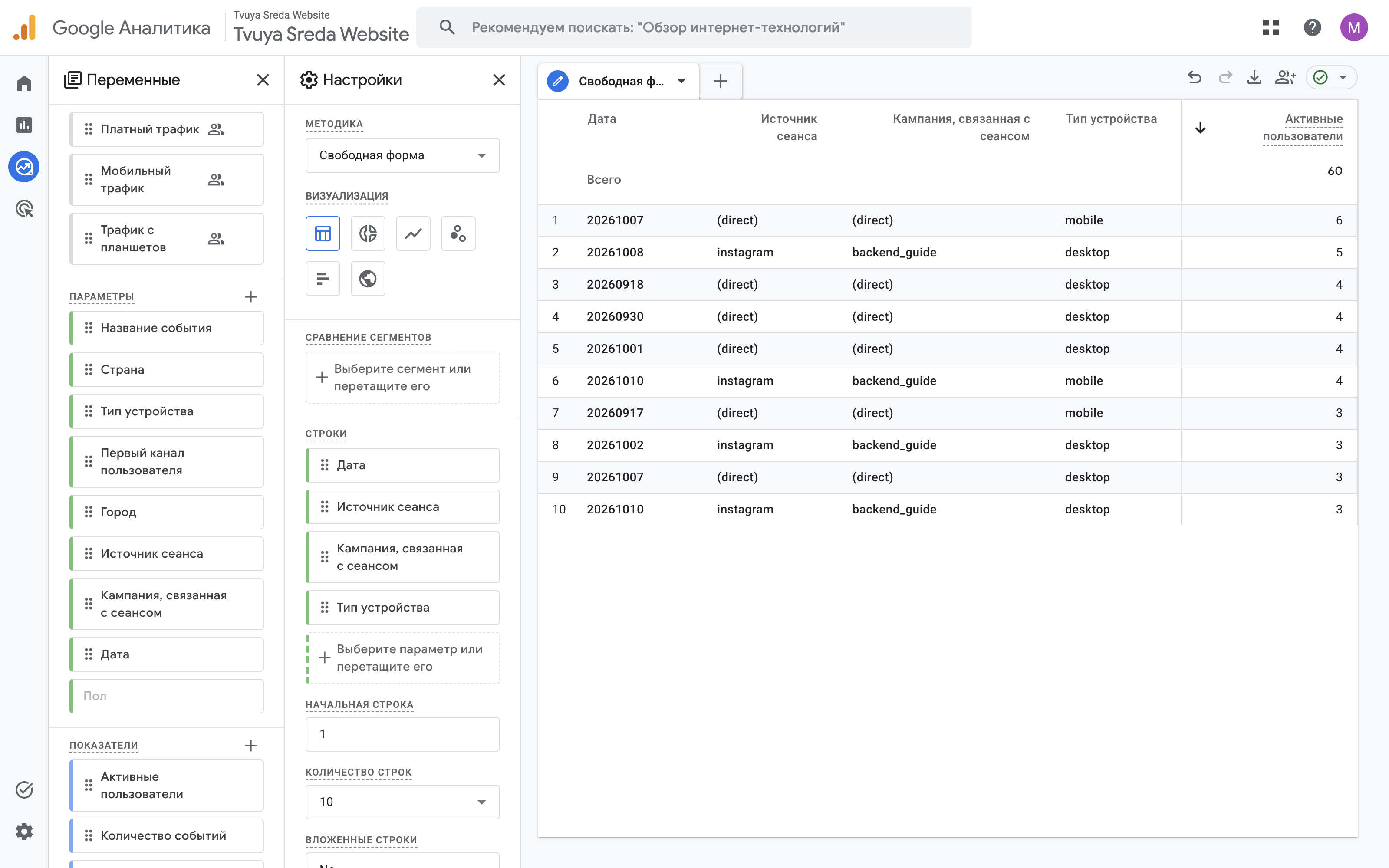Focus the search bar at top
The width and height of the screenshot is (1389, 868).
[693, 27]
